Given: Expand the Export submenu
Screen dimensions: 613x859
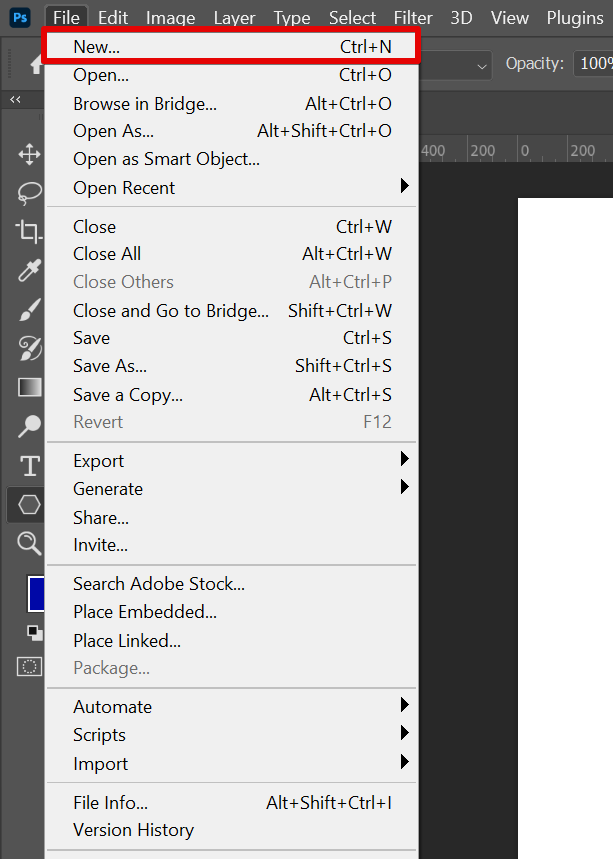Looking at the screenshot, I should pos(404,460).
